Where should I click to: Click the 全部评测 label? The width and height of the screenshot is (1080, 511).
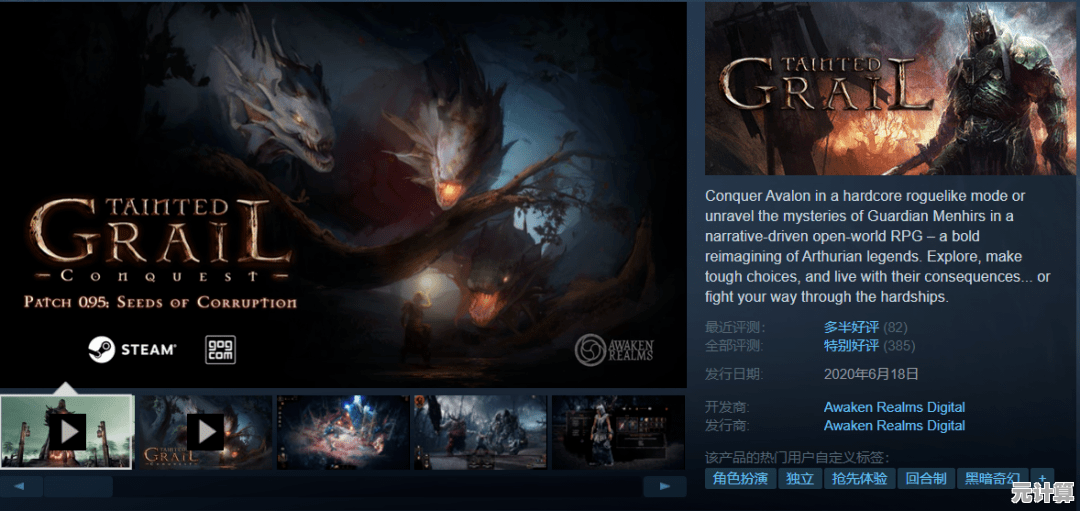tap(735, 345)
